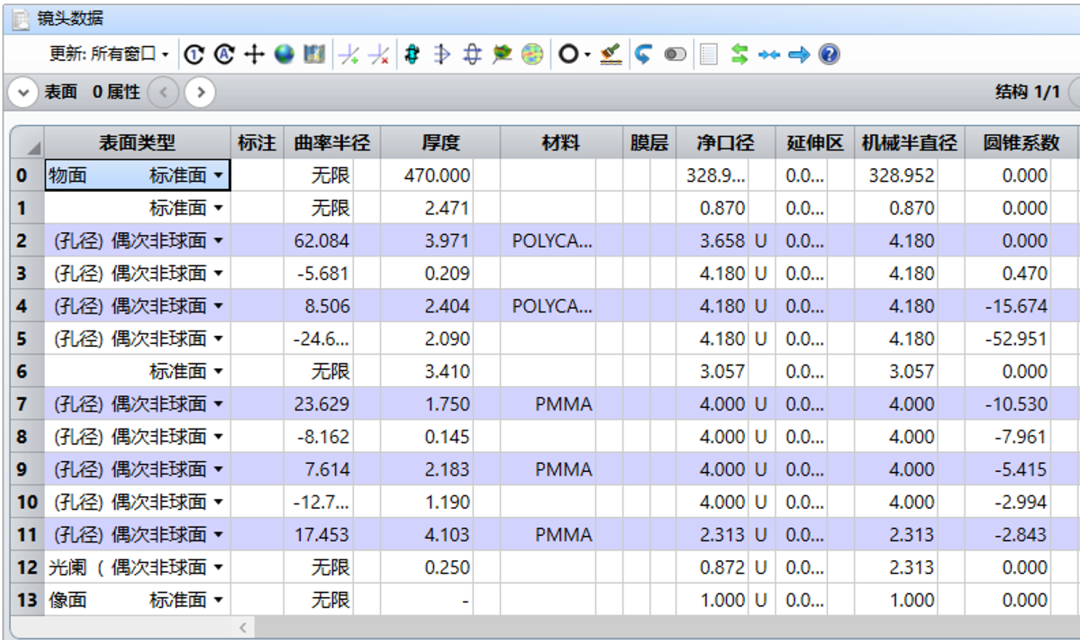The height and width of the screenshot is (640, 1080).
Task: Click the U solve cell in row 2 净口径
Action: coord(760,241)
